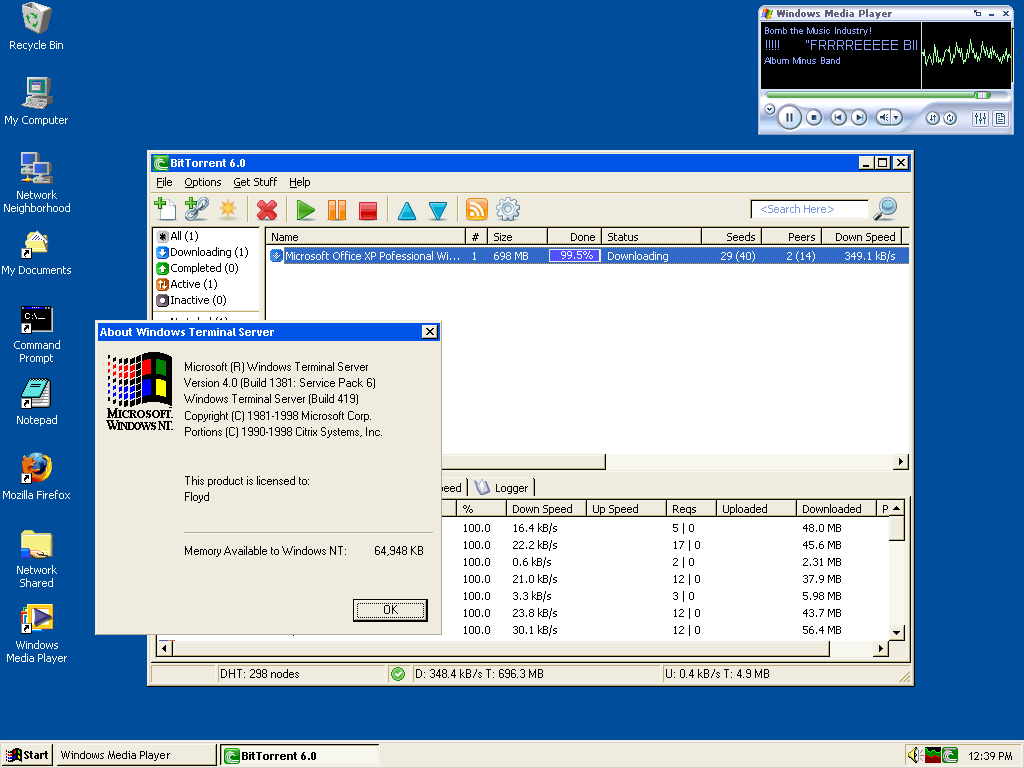The height and width of the screenshot is (768, 1024).
Task: Pause playback in Windows Media Player
Action: 789,117
